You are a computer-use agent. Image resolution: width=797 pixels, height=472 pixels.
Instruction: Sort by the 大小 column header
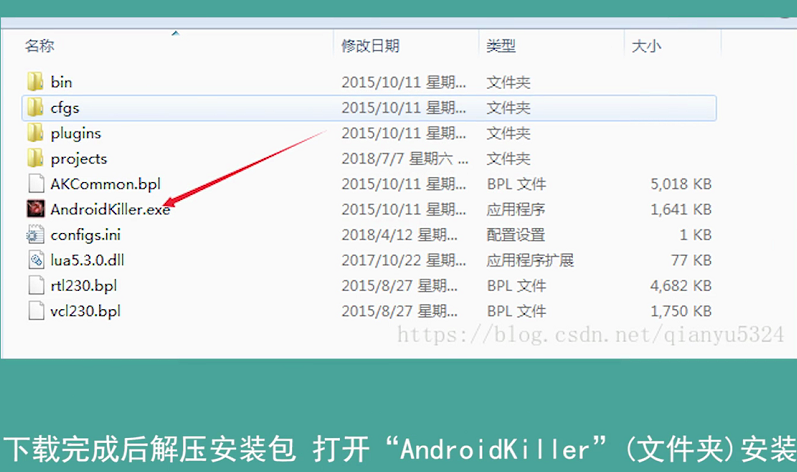[x=646, y=46]
